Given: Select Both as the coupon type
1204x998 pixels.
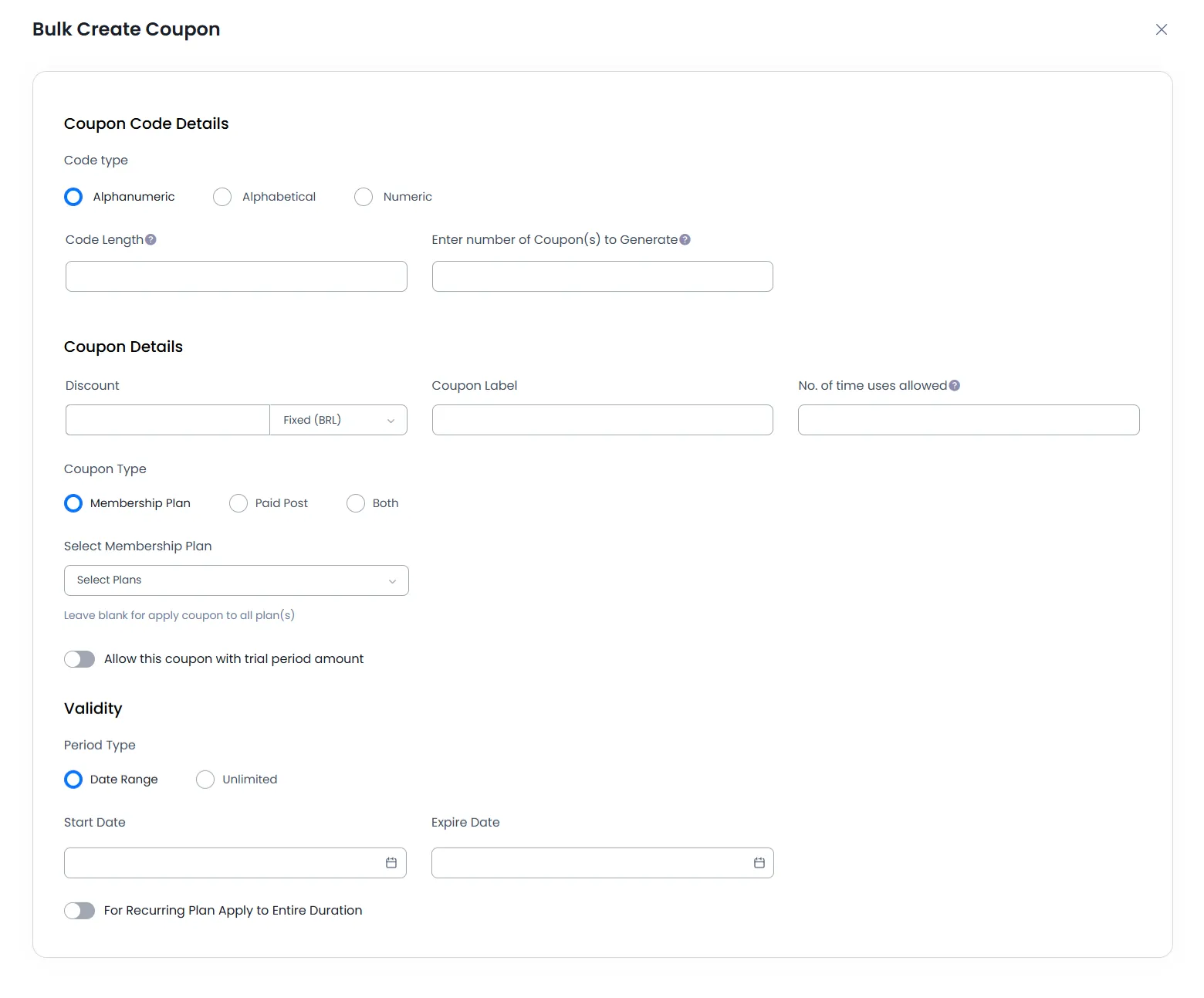Looking at the screenshot, I should tap(355, 503).
